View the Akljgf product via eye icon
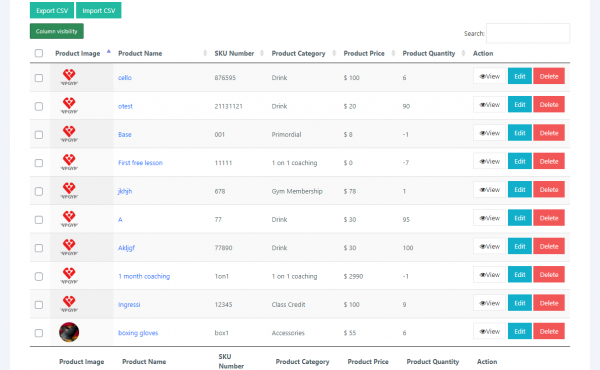Screen dimensions: 600x370 point(489,246)
